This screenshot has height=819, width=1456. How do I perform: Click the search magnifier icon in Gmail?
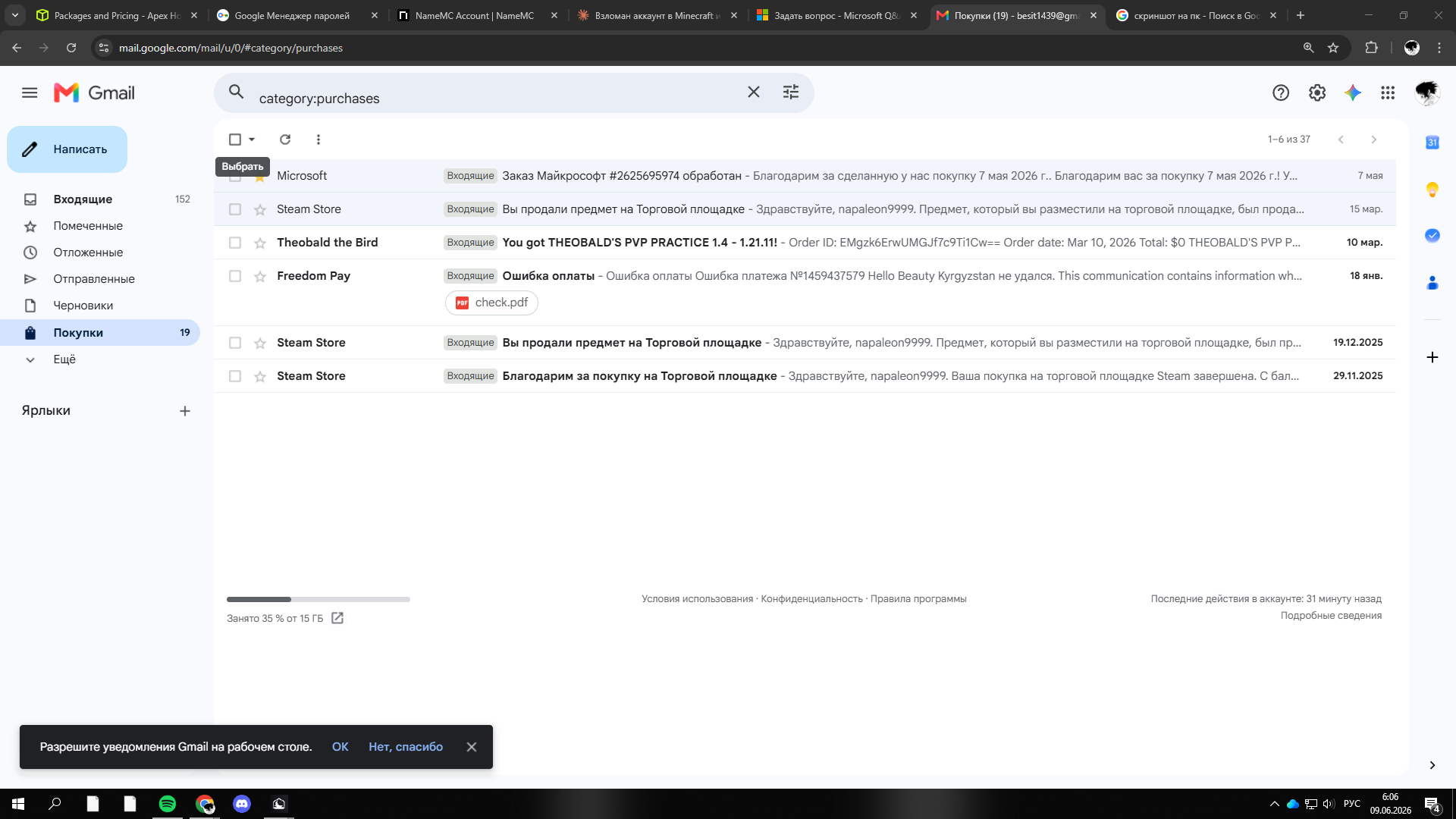237,93
